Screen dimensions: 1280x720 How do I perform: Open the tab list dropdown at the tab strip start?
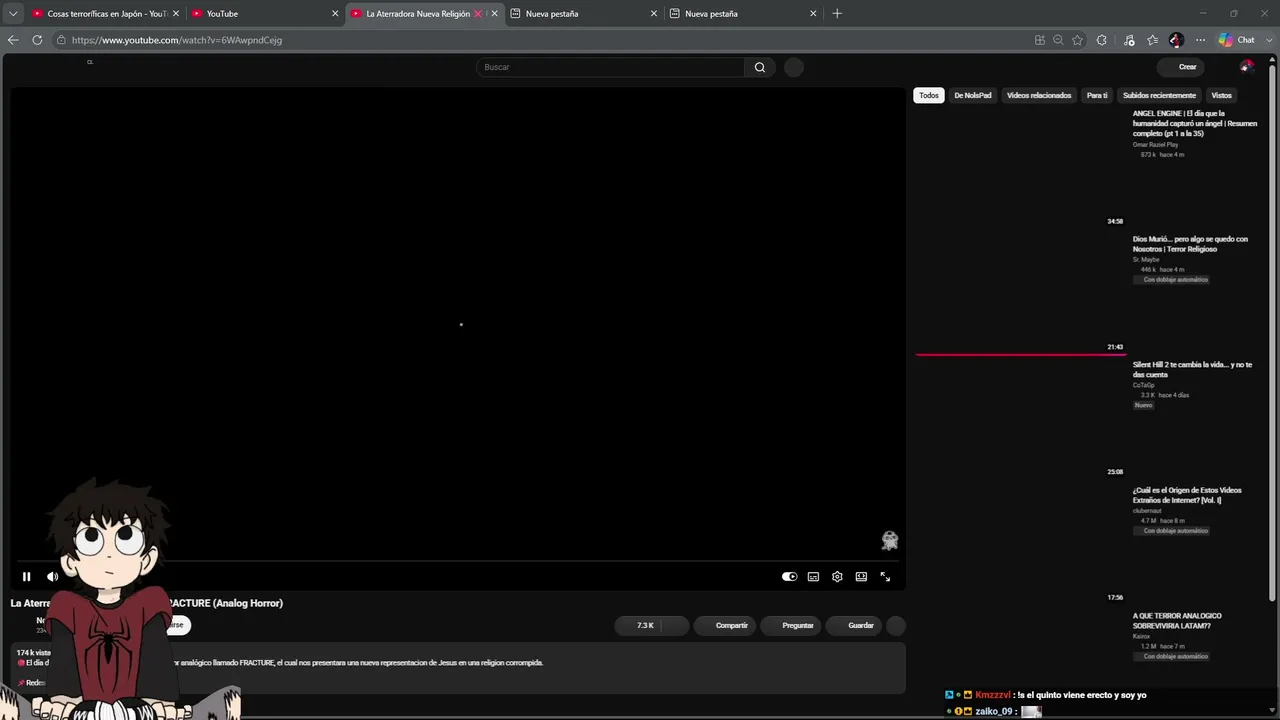(13, 14)
